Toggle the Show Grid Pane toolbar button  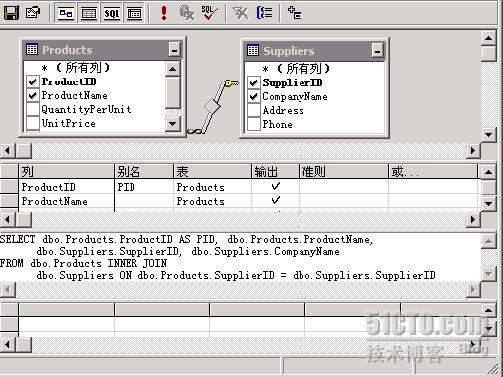89,13
